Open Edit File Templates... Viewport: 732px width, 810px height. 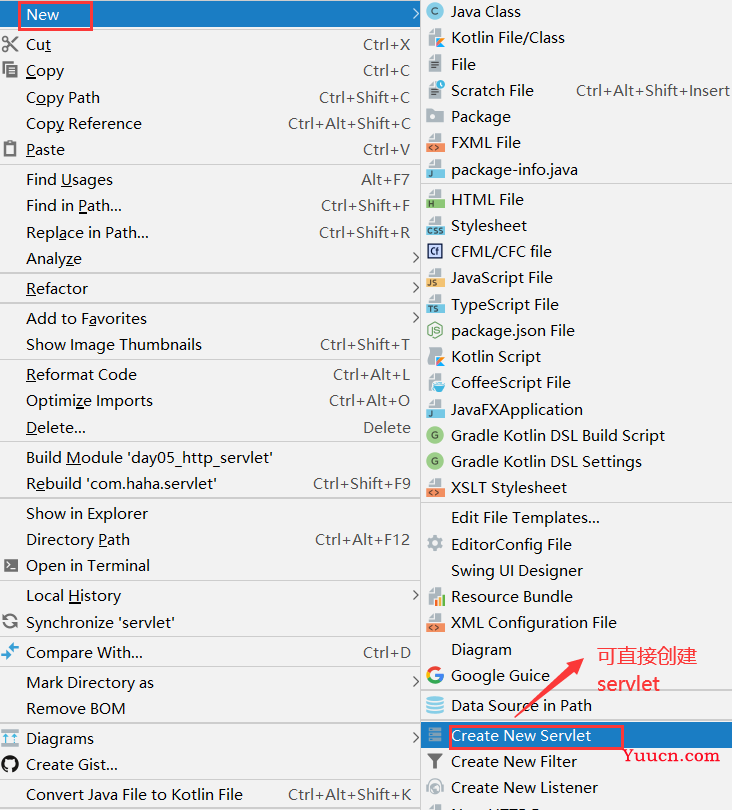(576, 518)
